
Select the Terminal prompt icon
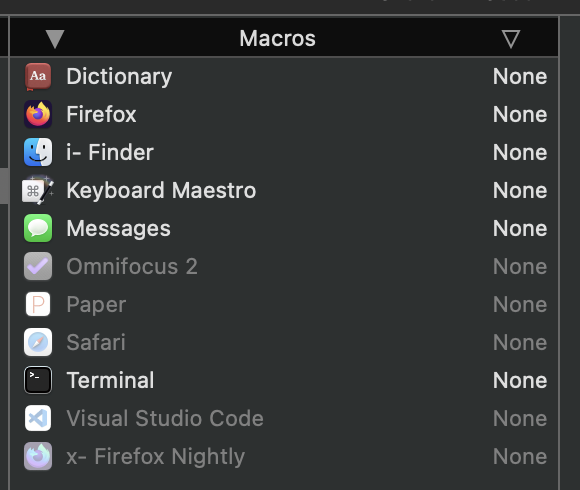tap(38, 380)
